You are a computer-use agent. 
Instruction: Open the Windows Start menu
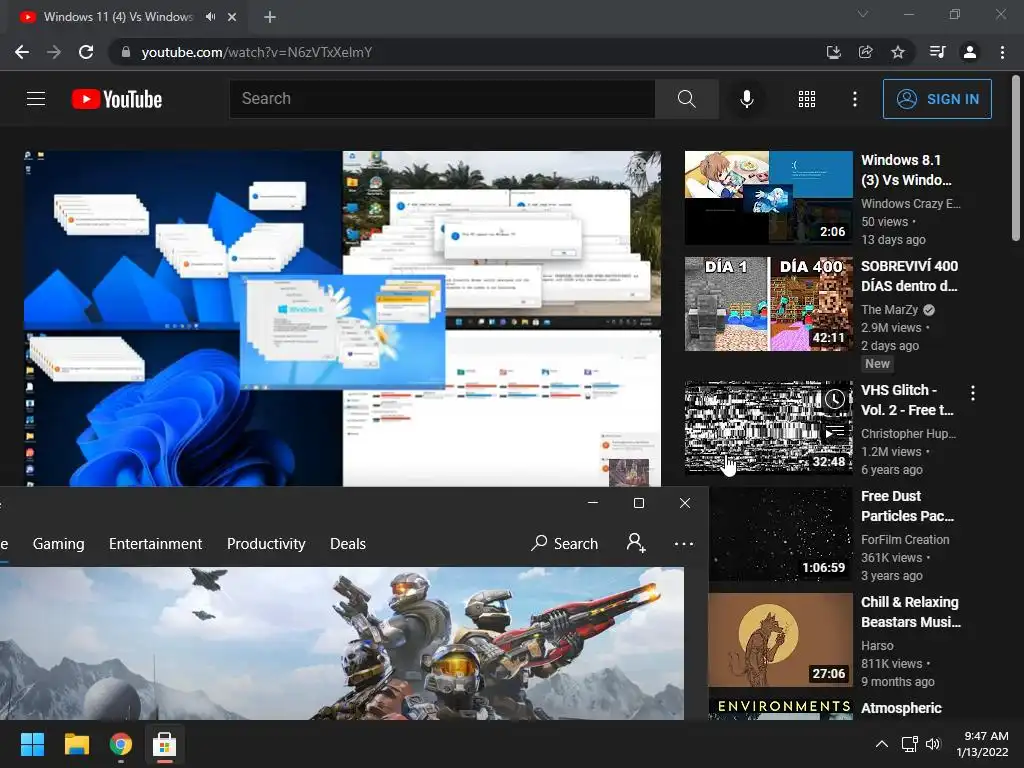pos(32,744)
